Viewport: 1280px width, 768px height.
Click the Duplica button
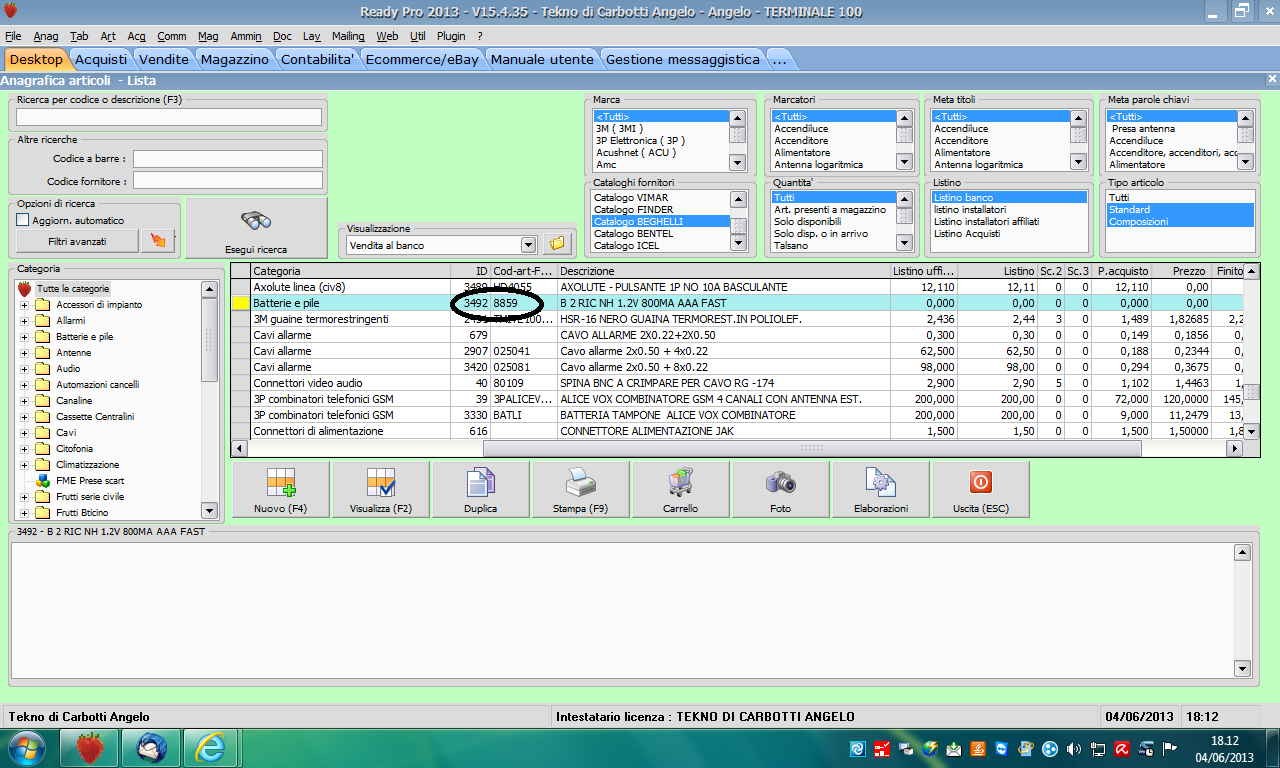click(480, 490)
